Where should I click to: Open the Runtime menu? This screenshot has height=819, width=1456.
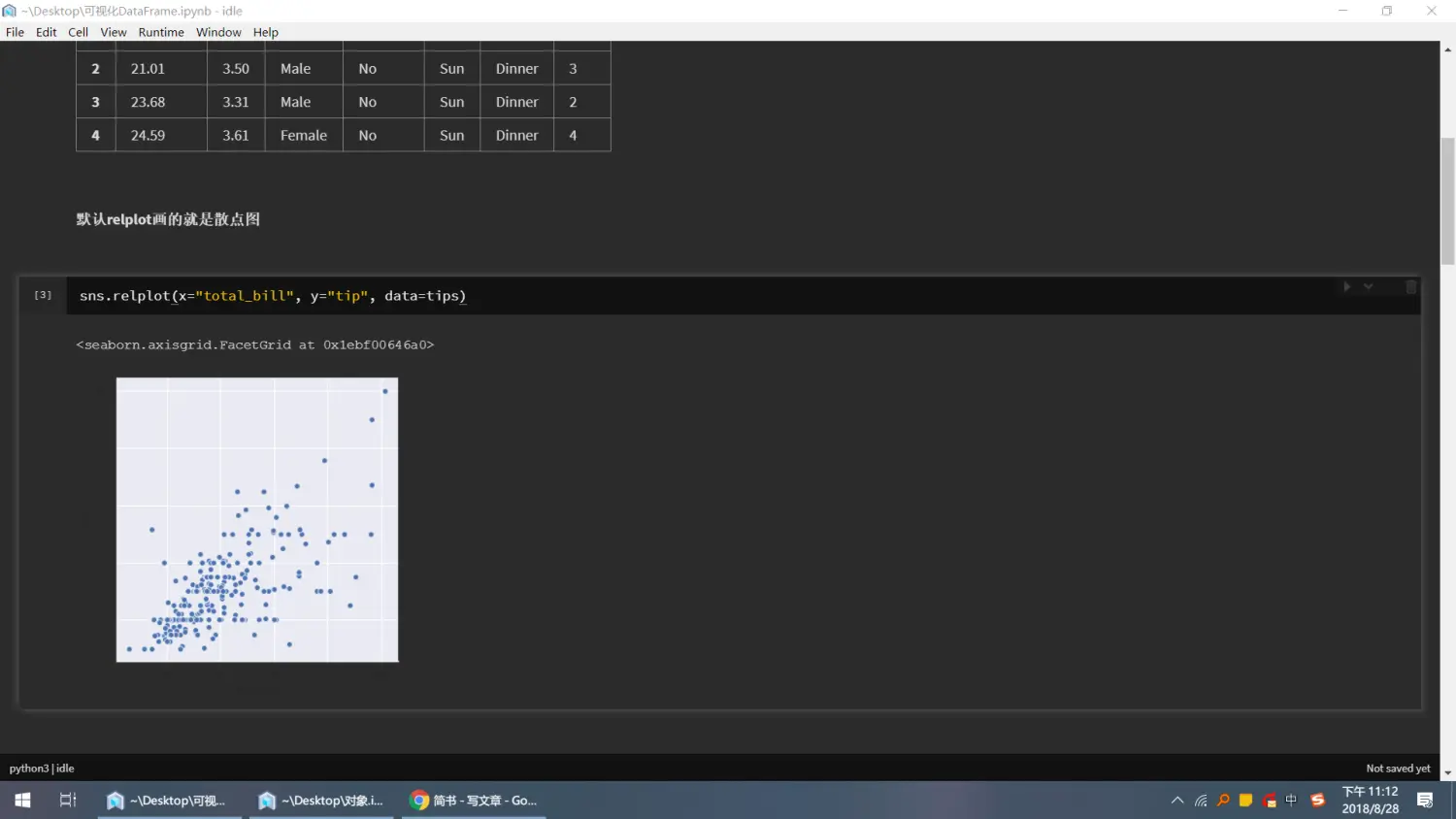[161, 32]
